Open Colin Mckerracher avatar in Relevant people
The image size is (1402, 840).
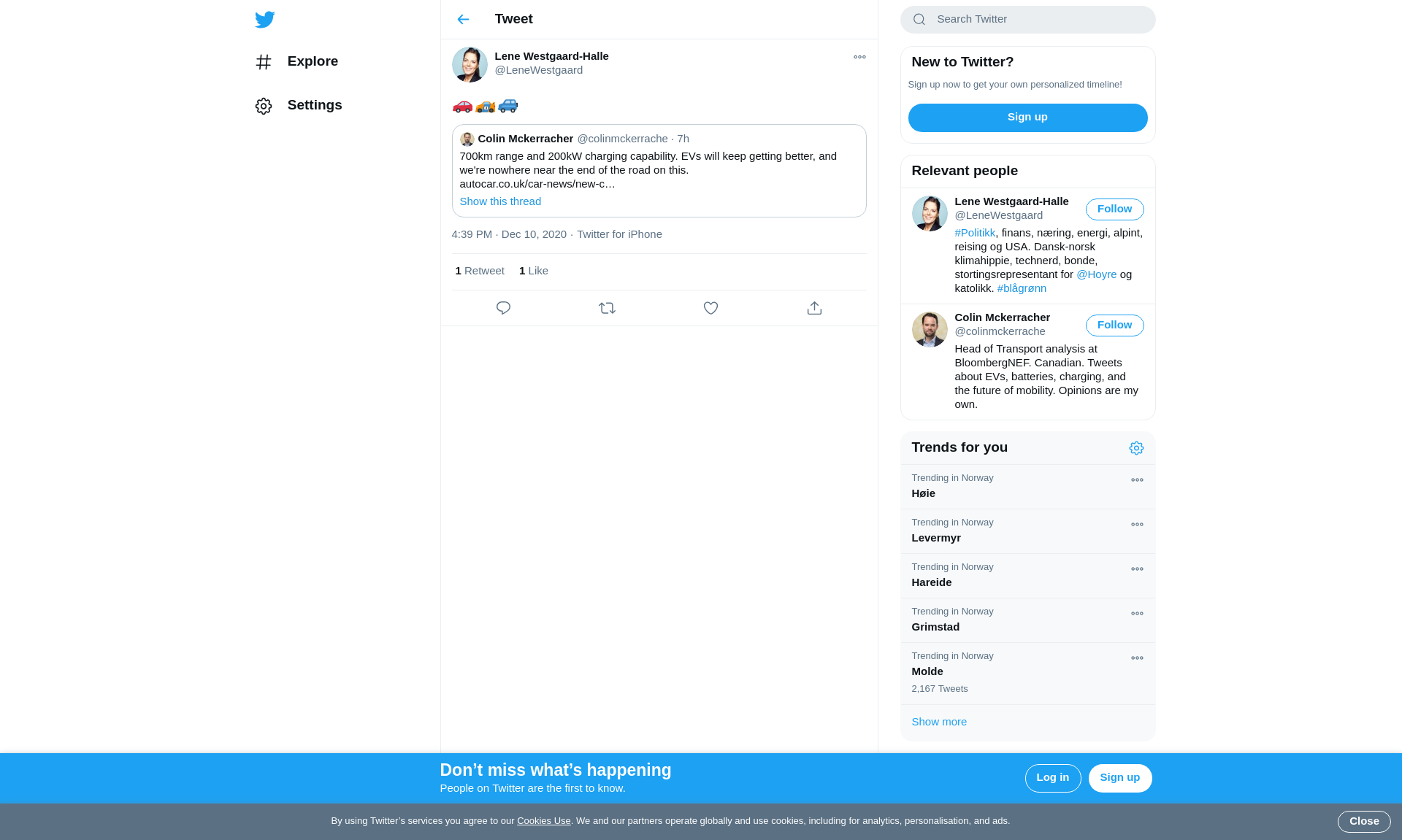click(930, 330)
